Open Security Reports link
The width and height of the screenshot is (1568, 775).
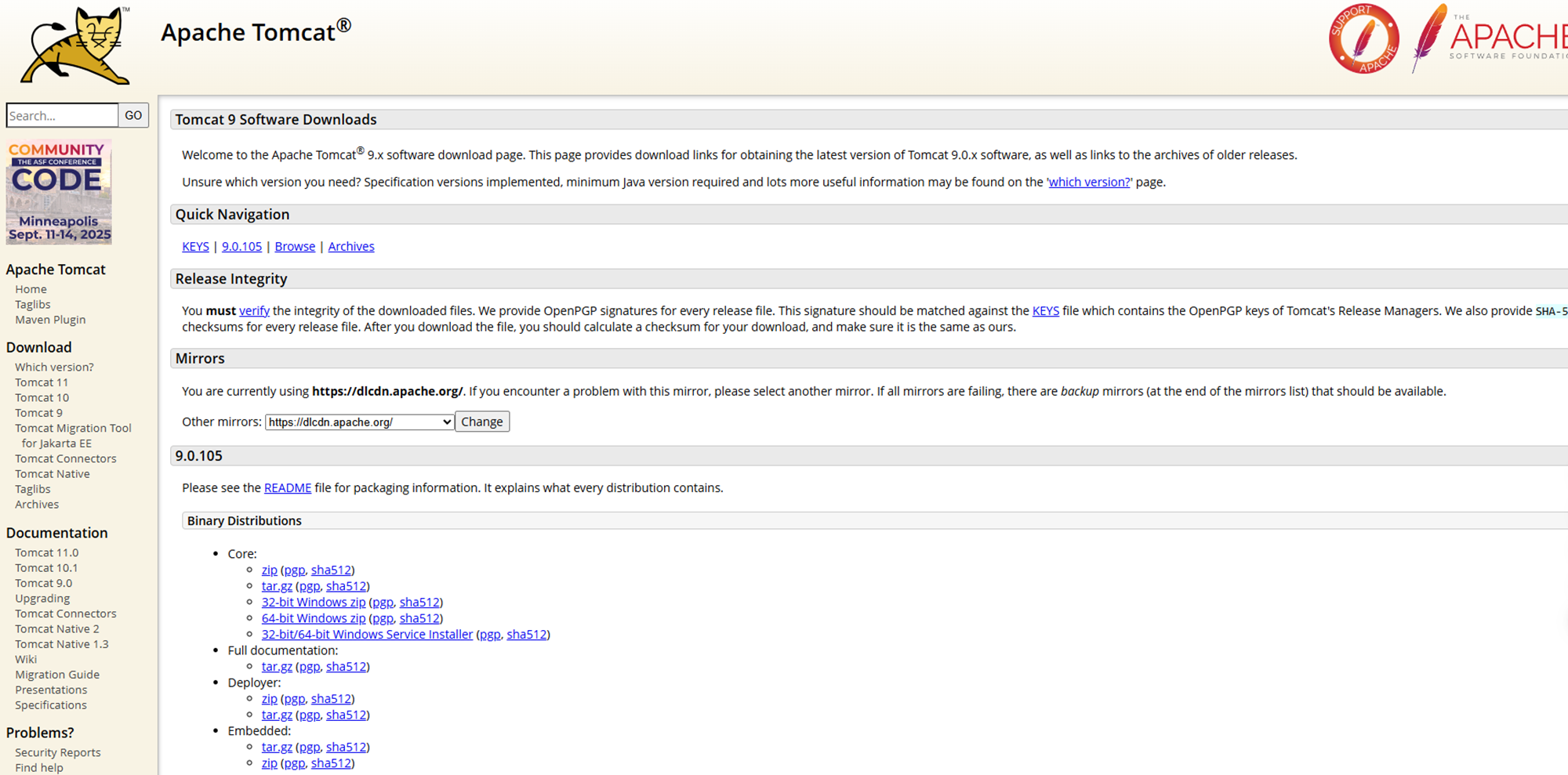[x=57, y=752]
